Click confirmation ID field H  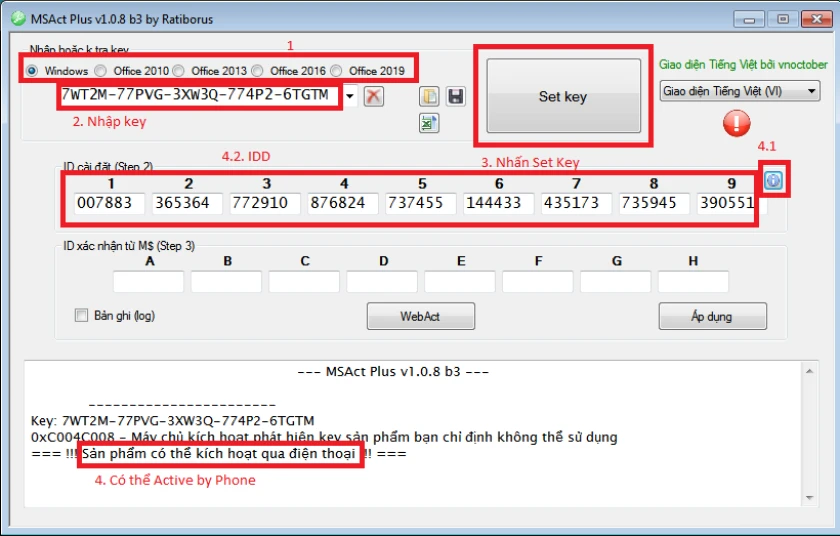(x=693, y=282)
